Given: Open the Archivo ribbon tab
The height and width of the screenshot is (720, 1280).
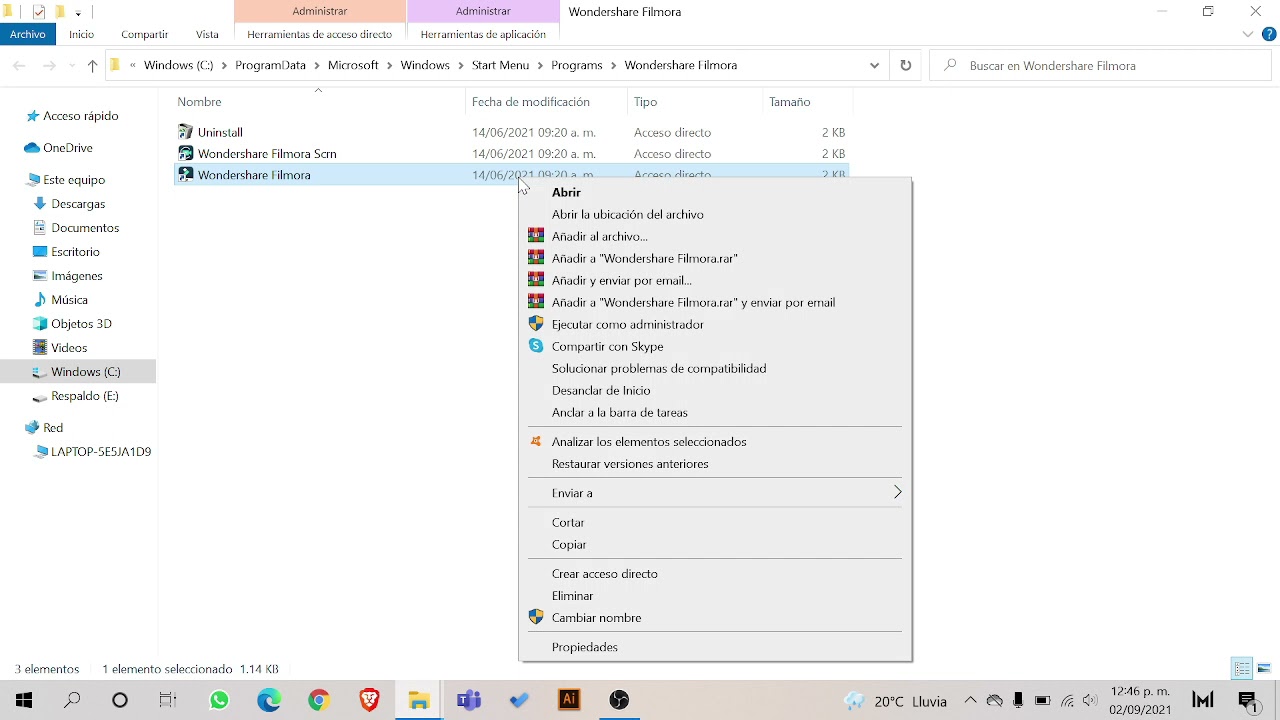Looking at the screenshot, I should pos(28,34).
